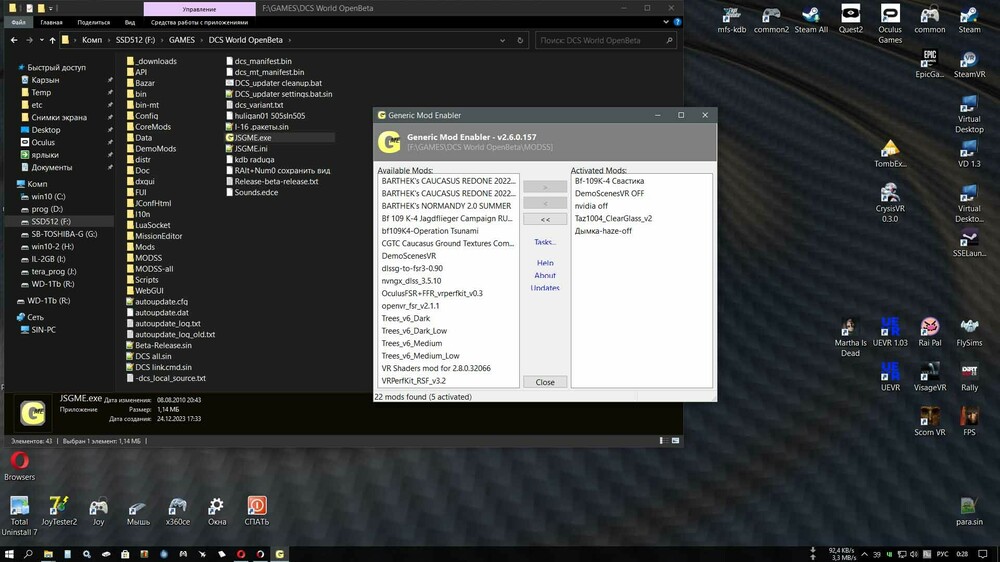Open Окна gear desktop shortcut
The width and height of the screenshot is (1000, 562).
pyautogui.click(x=217, y=510)
